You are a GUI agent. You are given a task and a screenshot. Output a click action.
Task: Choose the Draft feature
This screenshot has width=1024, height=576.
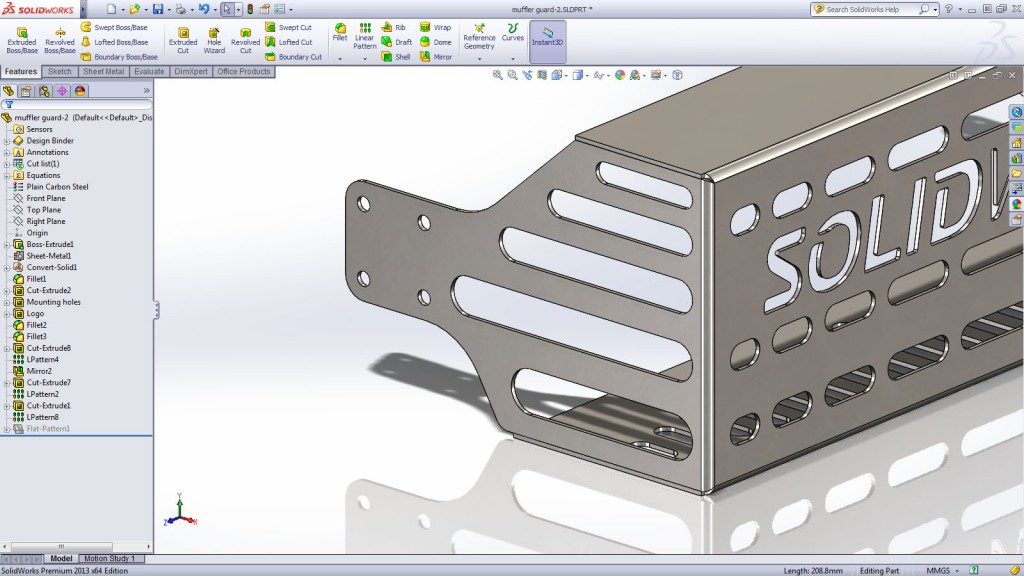click(x=396, y=42)
